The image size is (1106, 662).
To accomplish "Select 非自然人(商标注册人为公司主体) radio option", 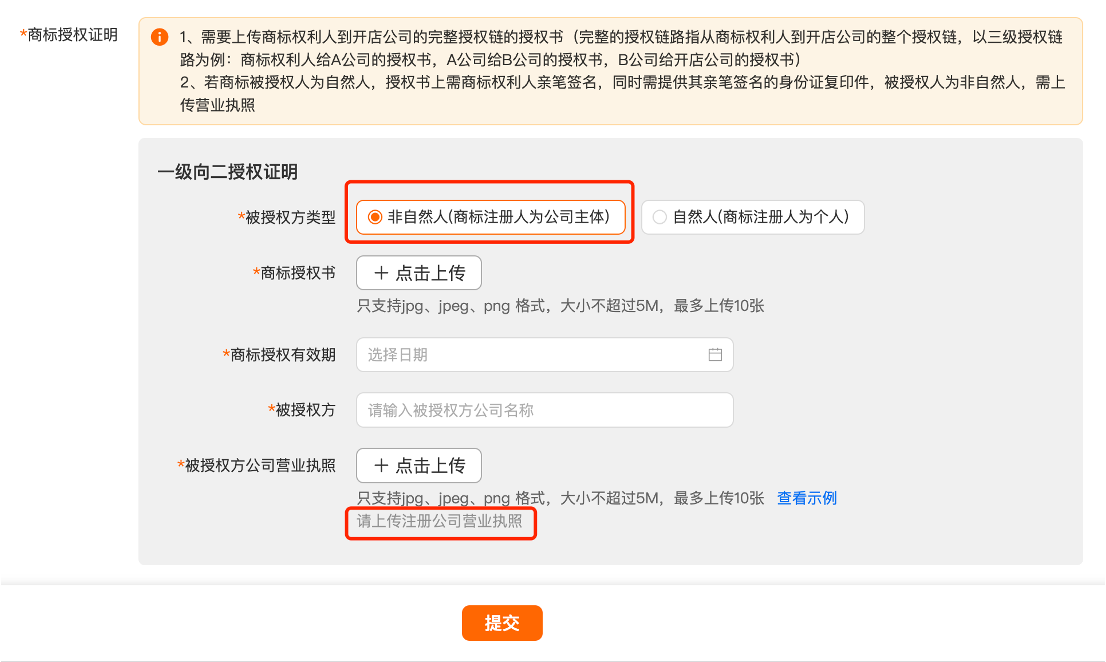I will [x=376, y=217].
